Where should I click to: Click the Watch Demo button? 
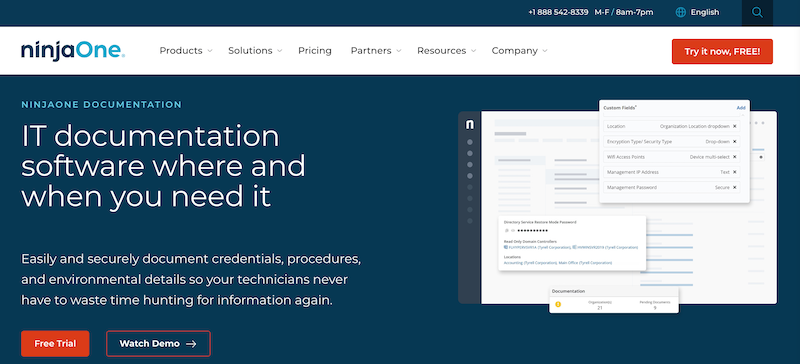tap(158, 344)
